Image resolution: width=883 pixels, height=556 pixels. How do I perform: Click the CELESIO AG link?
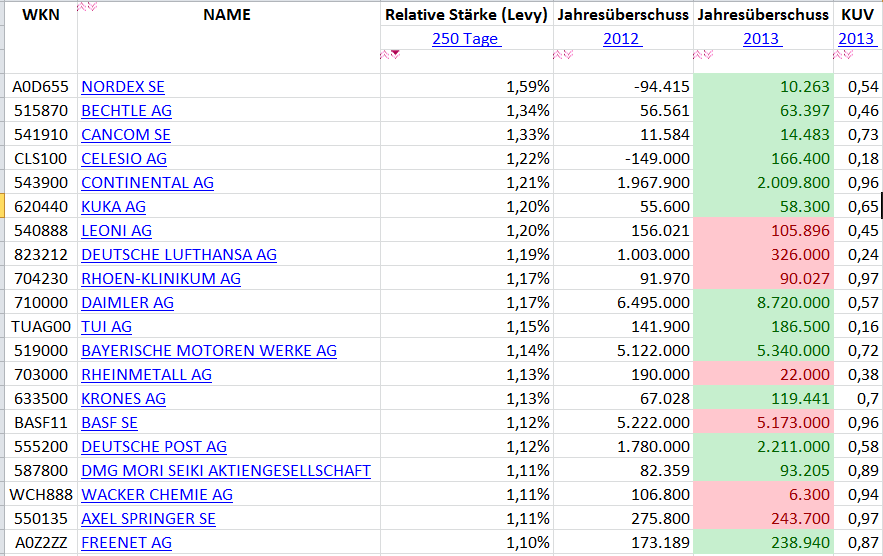click(x=124, y=159)
